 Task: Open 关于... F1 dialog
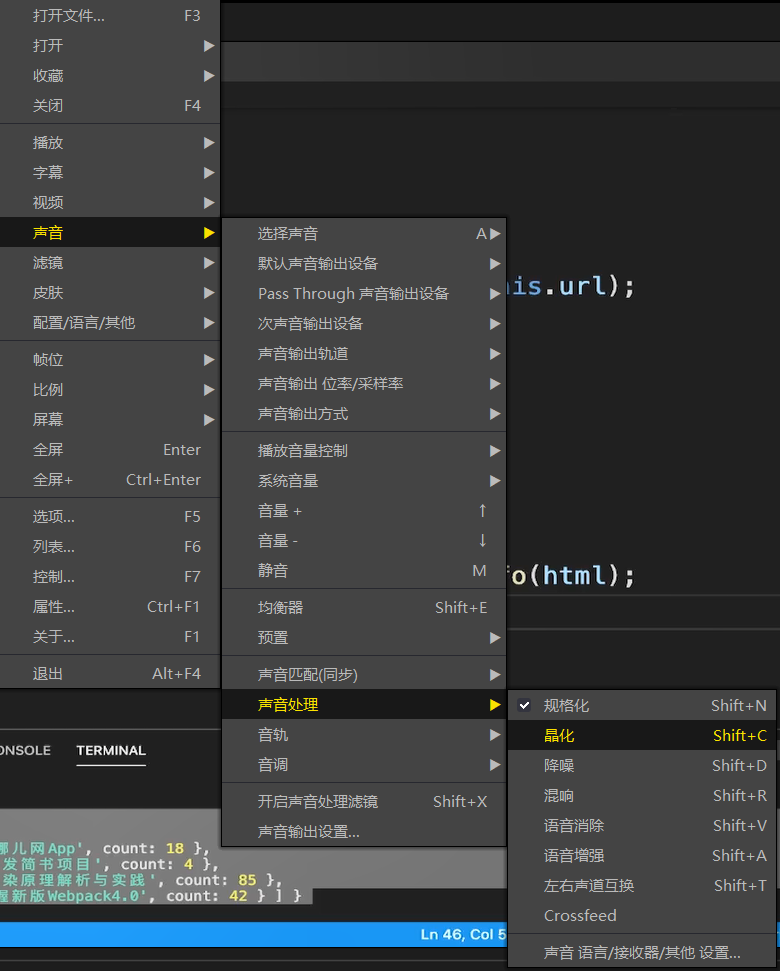pos(110,637)
